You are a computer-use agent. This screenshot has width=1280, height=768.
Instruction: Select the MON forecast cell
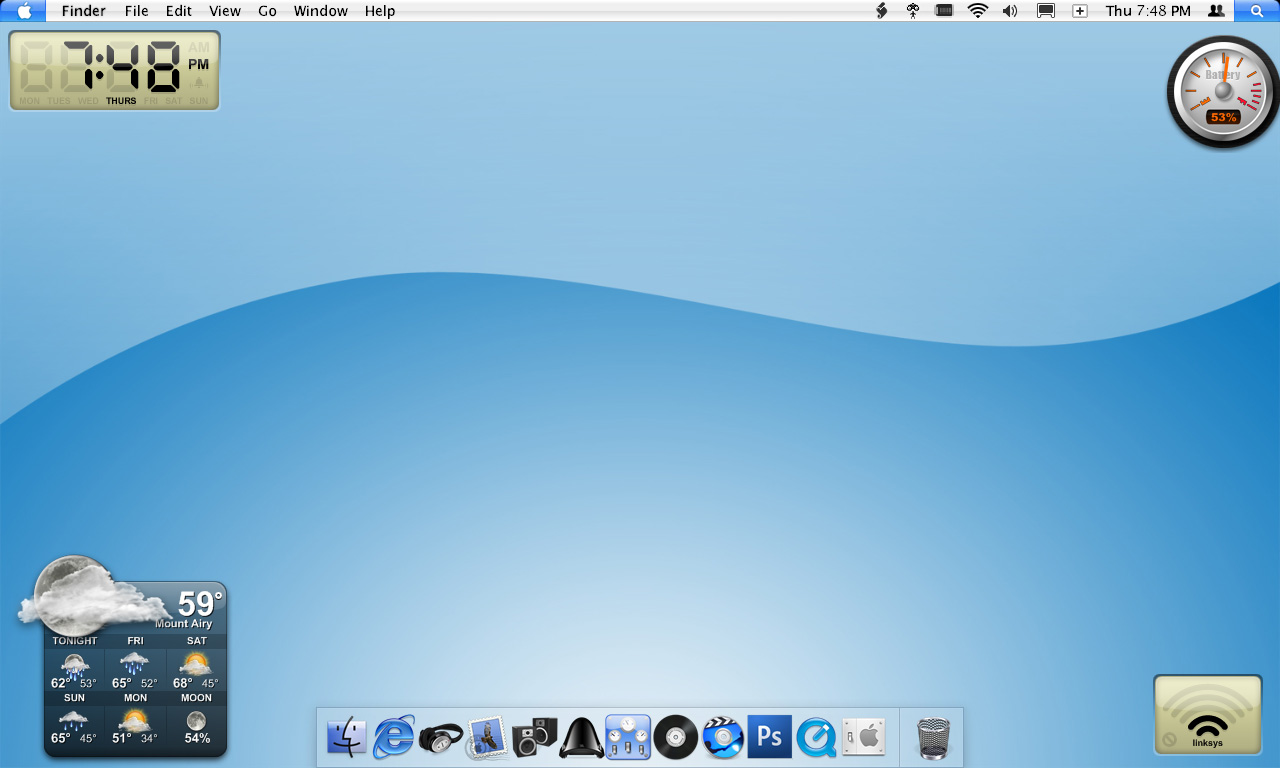[135, 719]
